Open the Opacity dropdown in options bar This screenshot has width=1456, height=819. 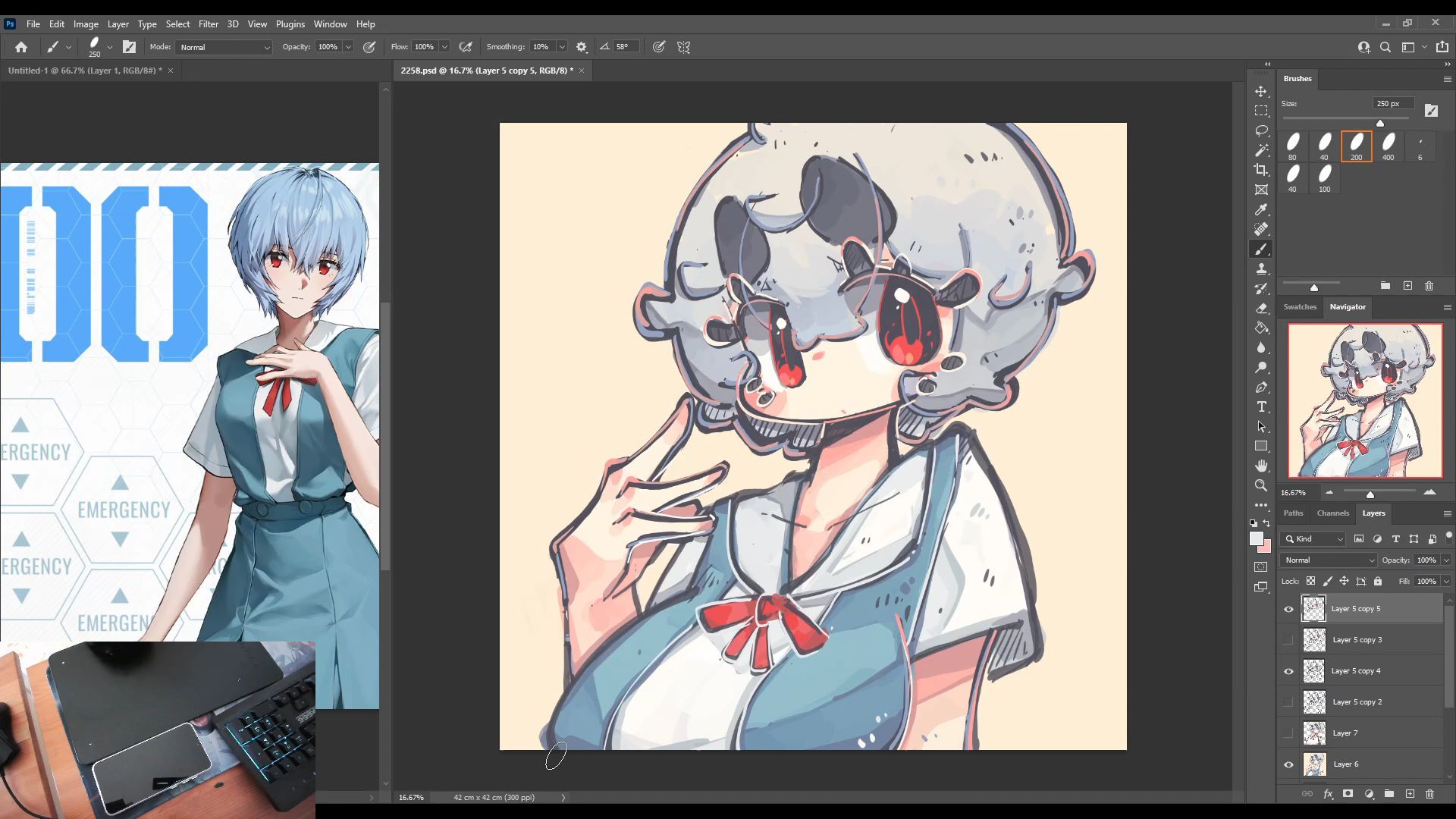pyautogui.click(x=348, y=47)
